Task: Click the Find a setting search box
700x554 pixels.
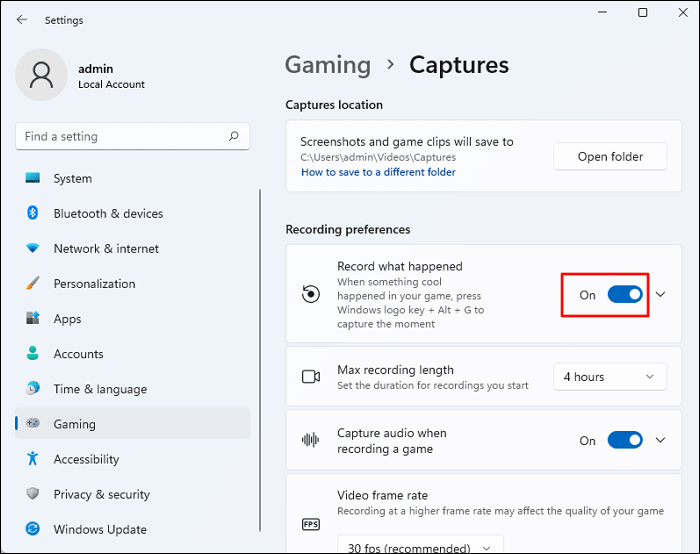Action: coord(120,137)
